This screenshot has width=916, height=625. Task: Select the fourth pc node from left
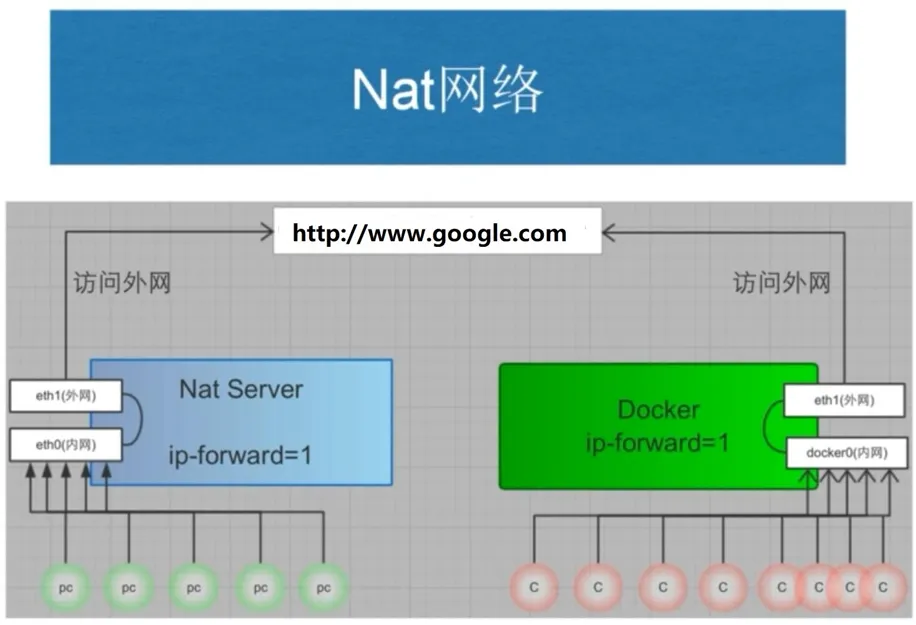point(261,588)
